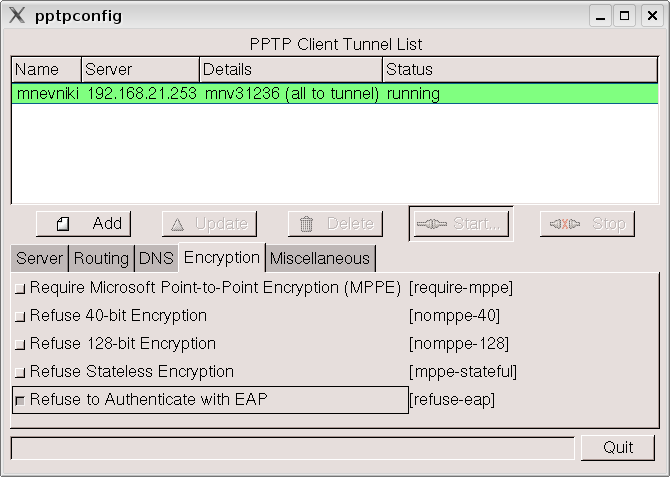The height and width of the screenshot is (477, 670).
Task: Click the Status column header
Action: tap(520, 69)
